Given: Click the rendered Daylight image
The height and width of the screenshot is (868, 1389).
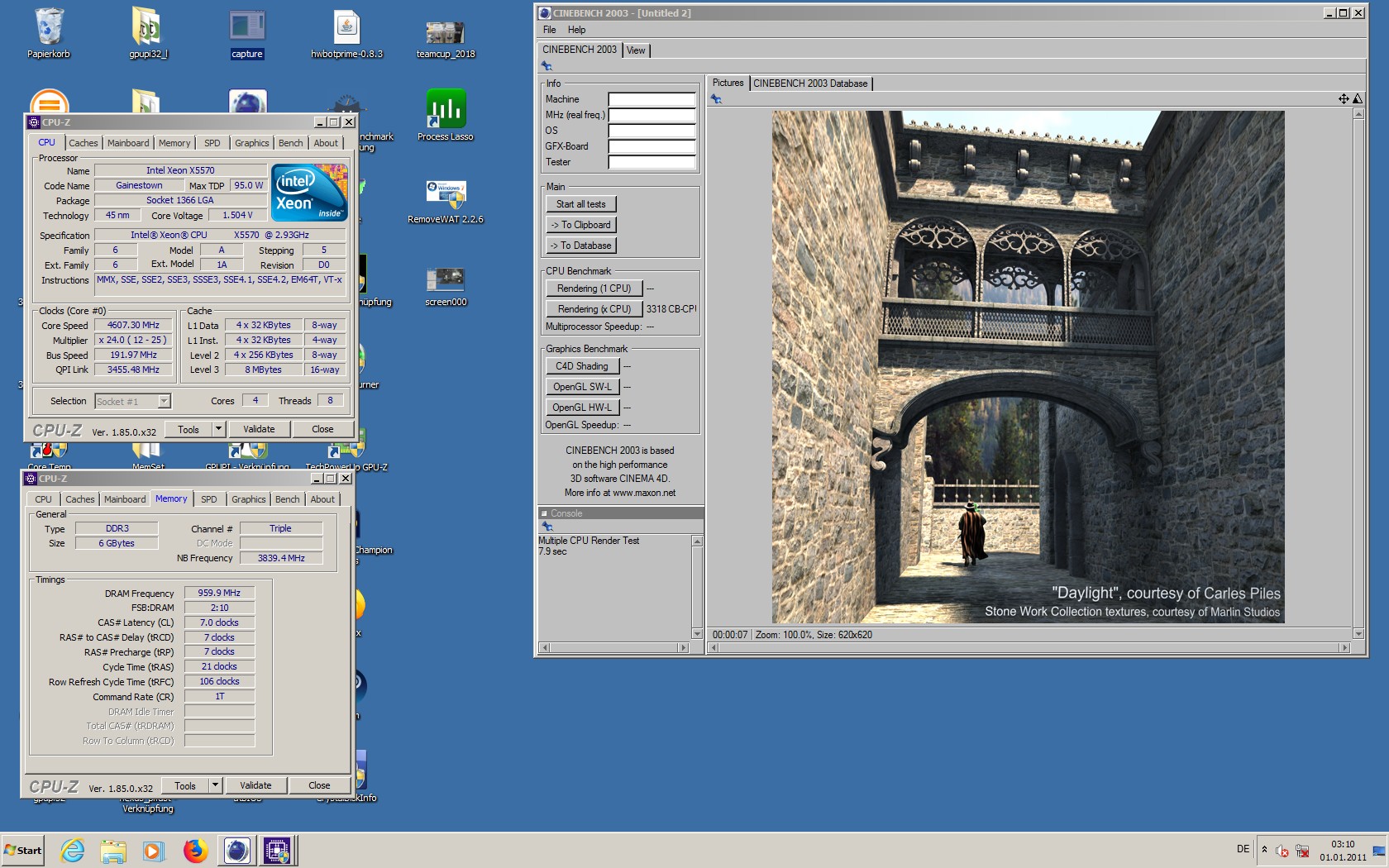Looking at the screenshot, I should point(1028,366).
